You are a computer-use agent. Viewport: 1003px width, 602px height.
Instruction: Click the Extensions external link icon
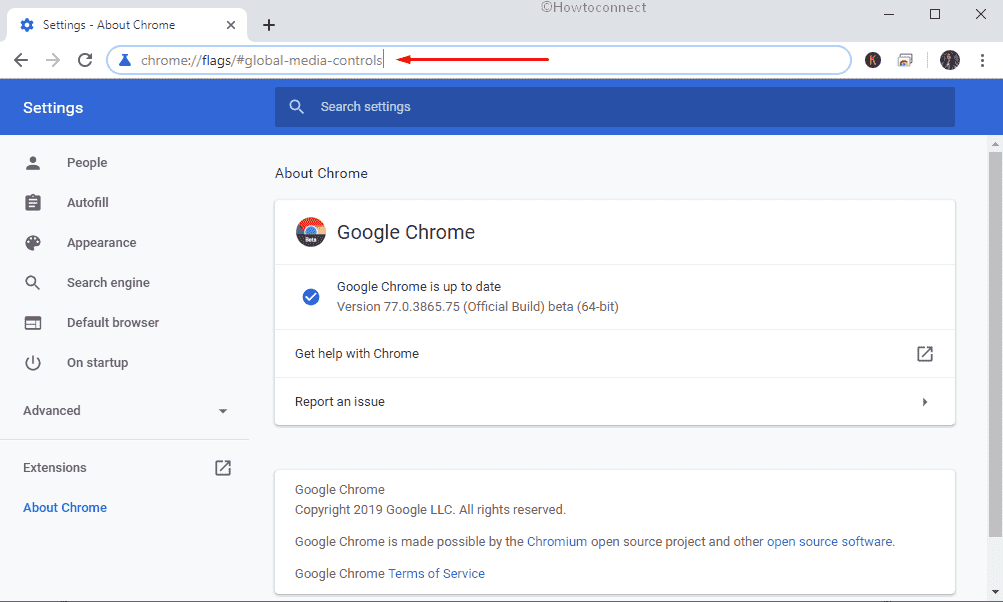click(223, 468)
